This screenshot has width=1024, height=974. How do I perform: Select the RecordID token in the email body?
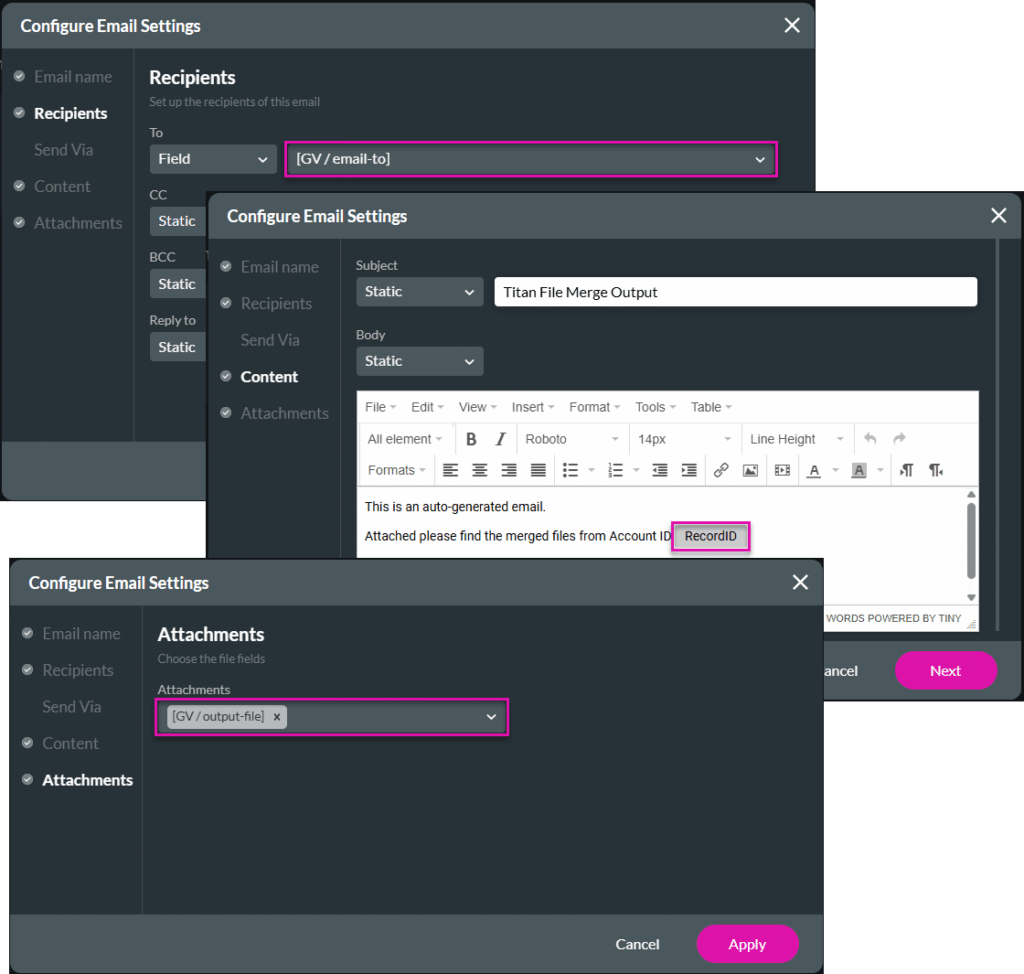pos(710,536)
